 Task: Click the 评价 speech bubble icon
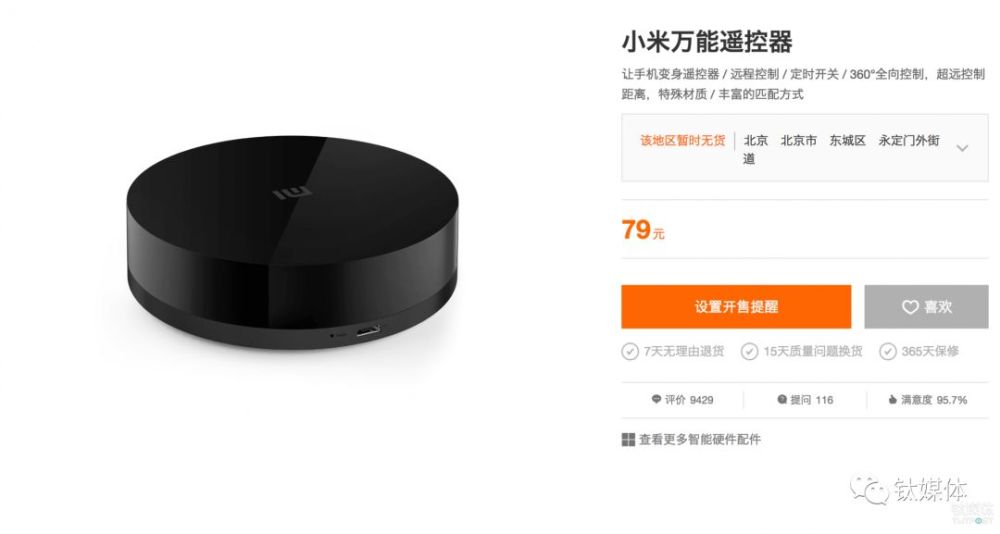[656, 399]
